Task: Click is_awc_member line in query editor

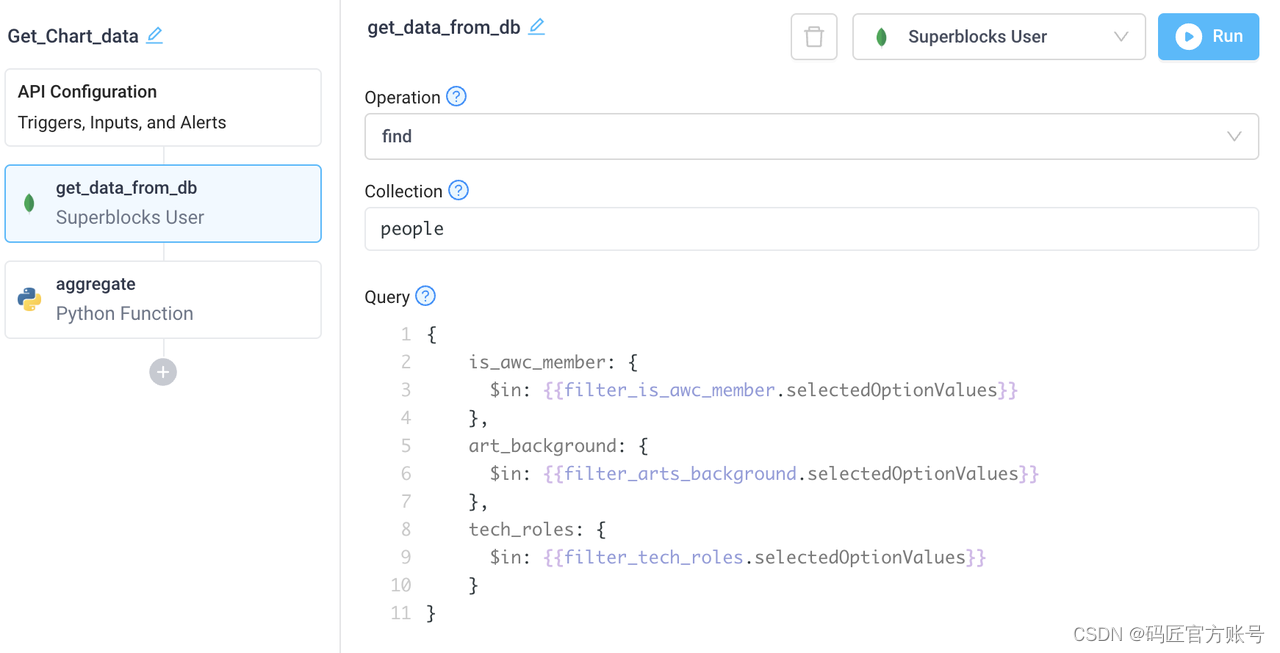Action: [553, 362]
